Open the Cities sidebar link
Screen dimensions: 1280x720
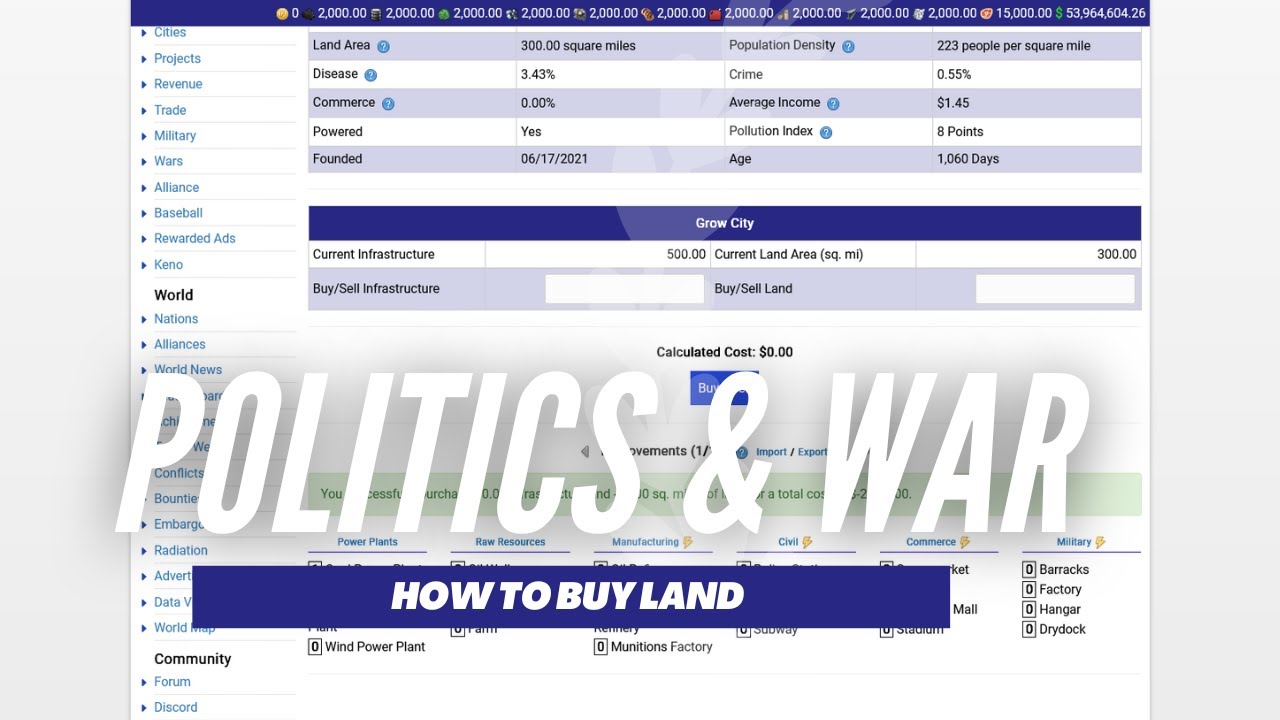170,32
